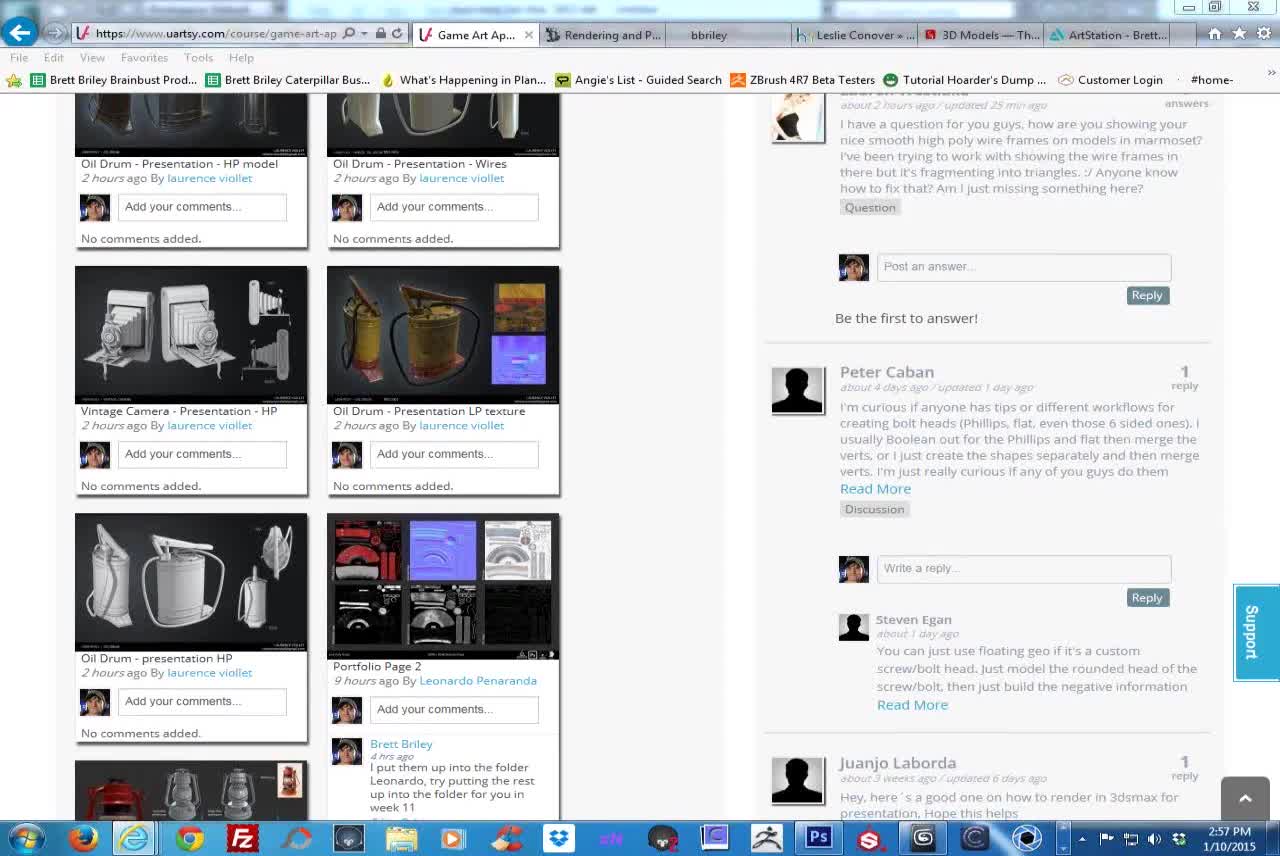Open Oil Drum presentation HP thumbnail
This screenshot has width=1280, height=856.
pyautogui.click(x=191, y=582)
